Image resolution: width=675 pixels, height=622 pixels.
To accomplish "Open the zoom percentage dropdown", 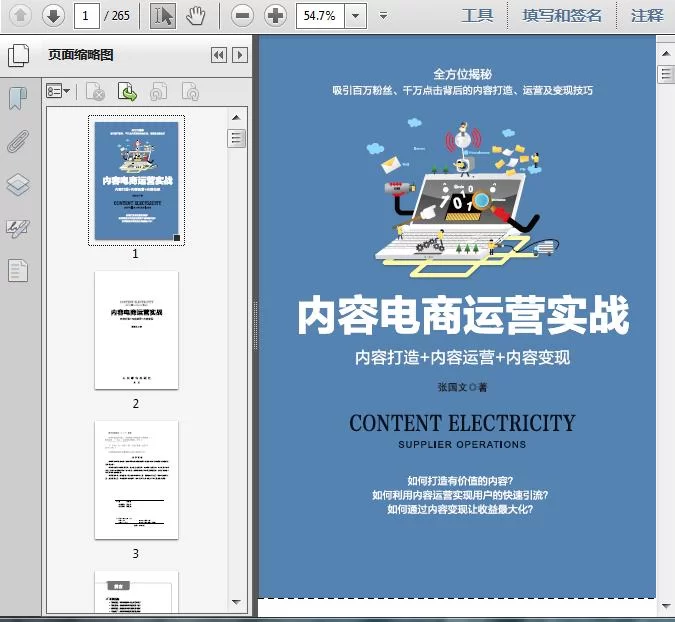I will pyautogui.click(x=354, y=16).
